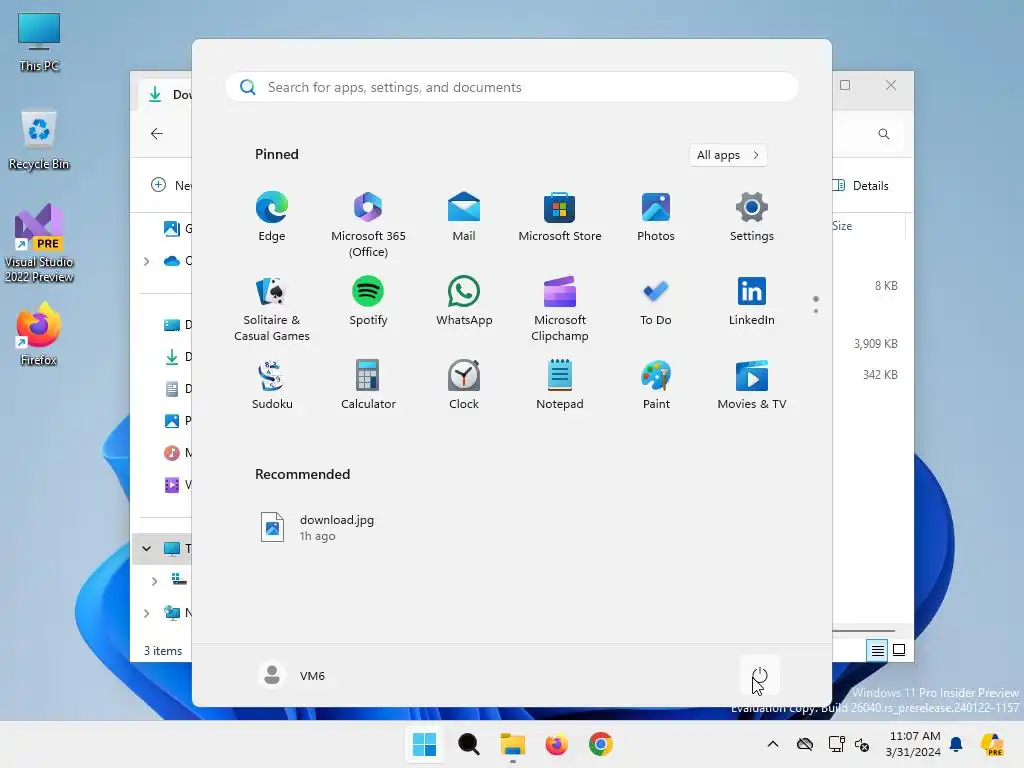This screenshot has width=1024, height=768.
Task: Launch the Photos app
Action: coord(656,217)
